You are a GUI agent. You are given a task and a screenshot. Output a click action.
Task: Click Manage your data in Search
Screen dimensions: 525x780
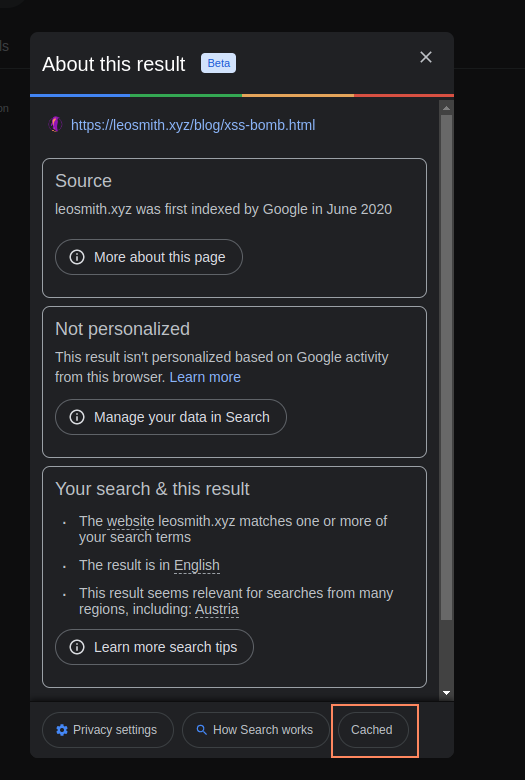click(x=171, y=417)
